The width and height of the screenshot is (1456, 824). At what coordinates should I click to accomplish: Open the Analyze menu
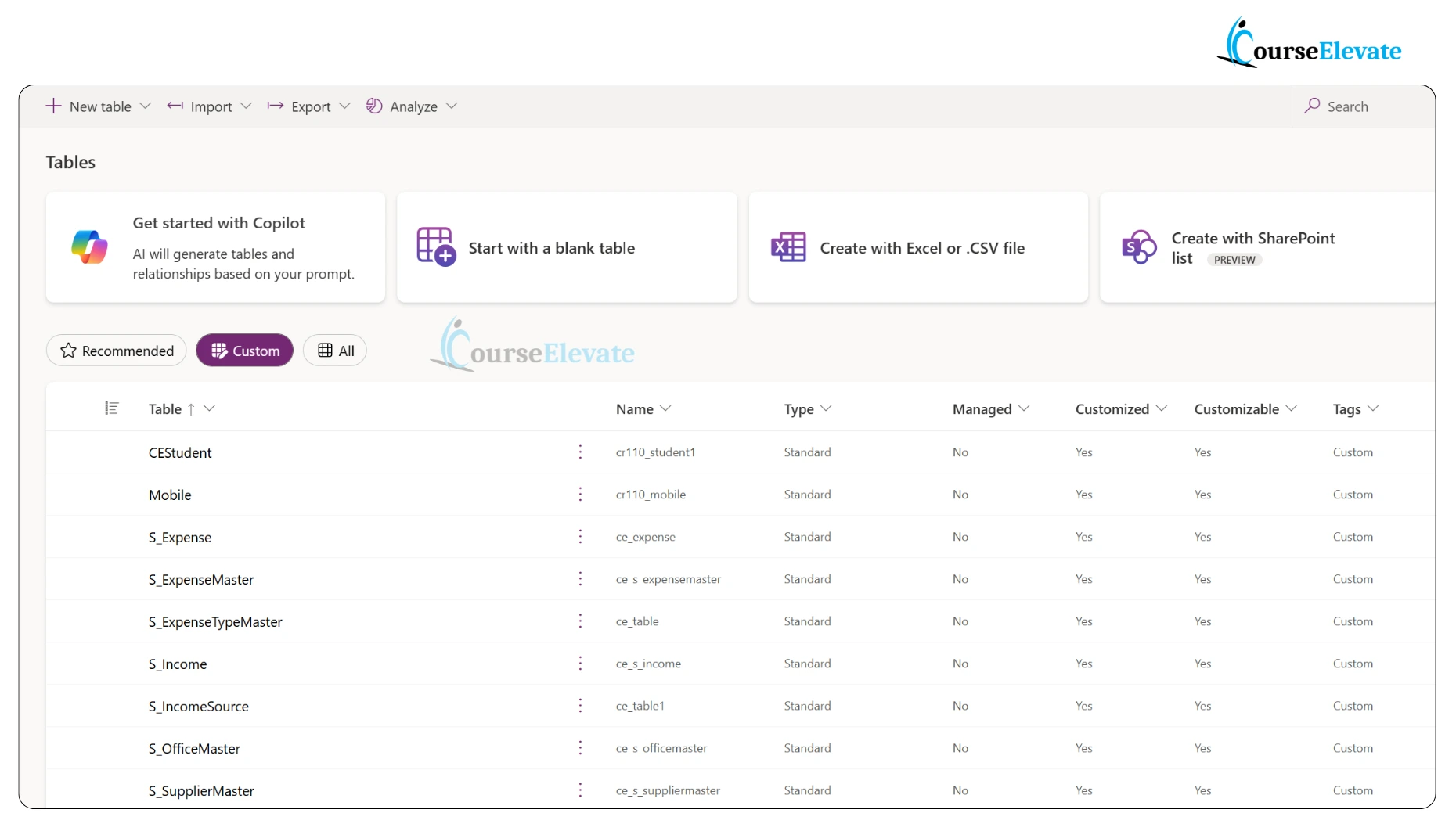point(412,106)
